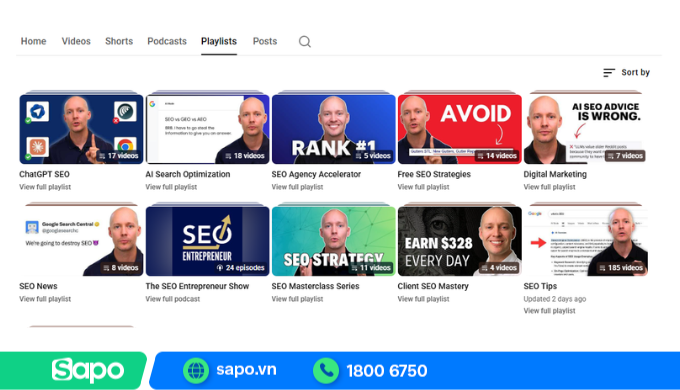This screenshot has height=390, width=680.
Task: Click The SEO Entrepreneur Show title
Action: 197,286
